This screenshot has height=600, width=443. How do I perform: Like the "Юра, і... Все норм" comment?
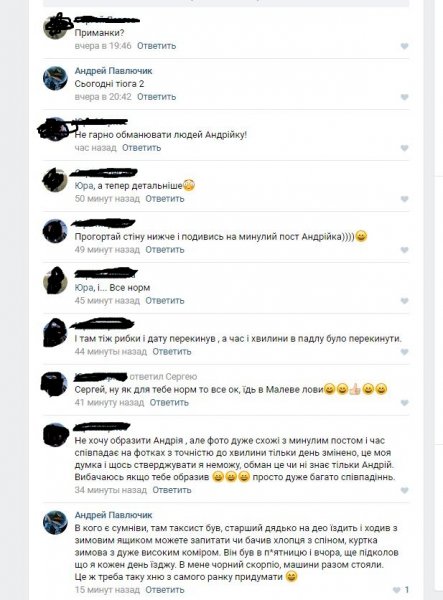coord(404,301)
